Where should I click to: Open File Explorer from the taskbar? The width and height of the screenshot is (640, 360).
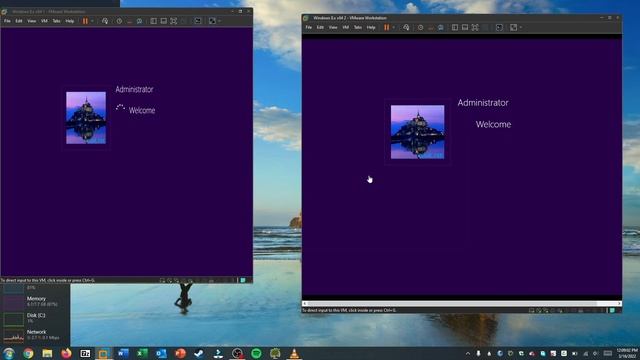[x=47, y=353]
